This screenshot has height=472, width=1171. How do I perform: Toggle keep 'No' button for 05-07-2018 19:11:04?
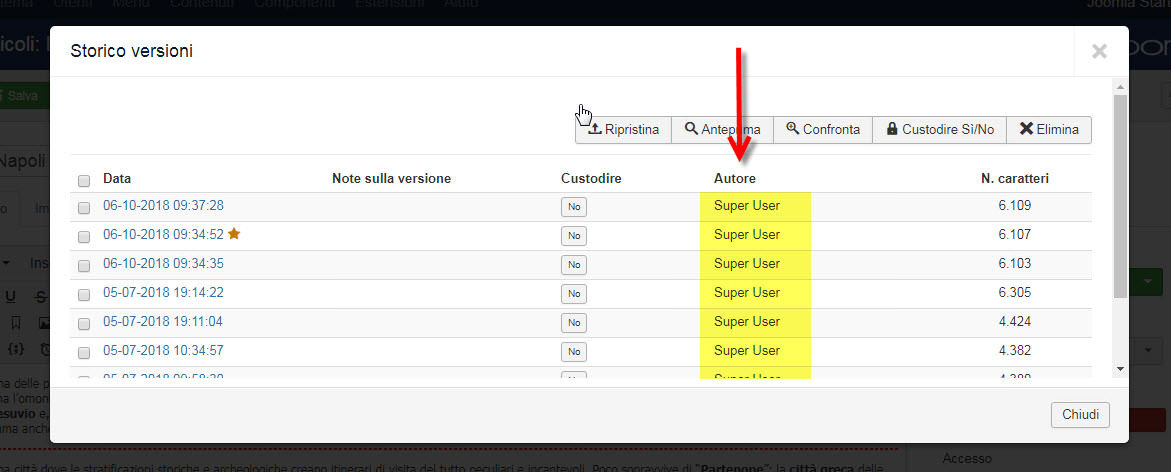(x=574, y=323)
